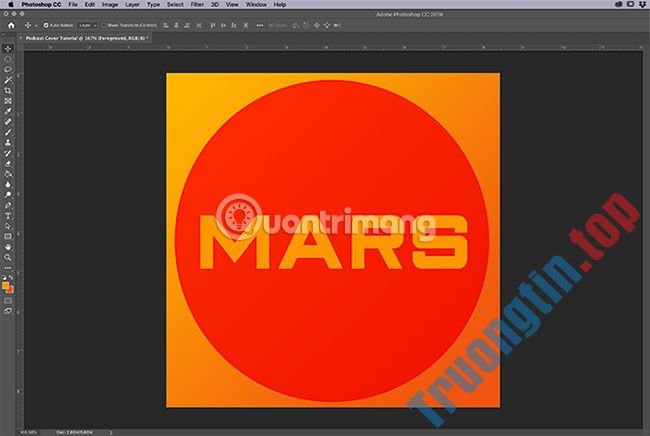
Task: Select the Eraser tool
Action: [x=8, y=163]
